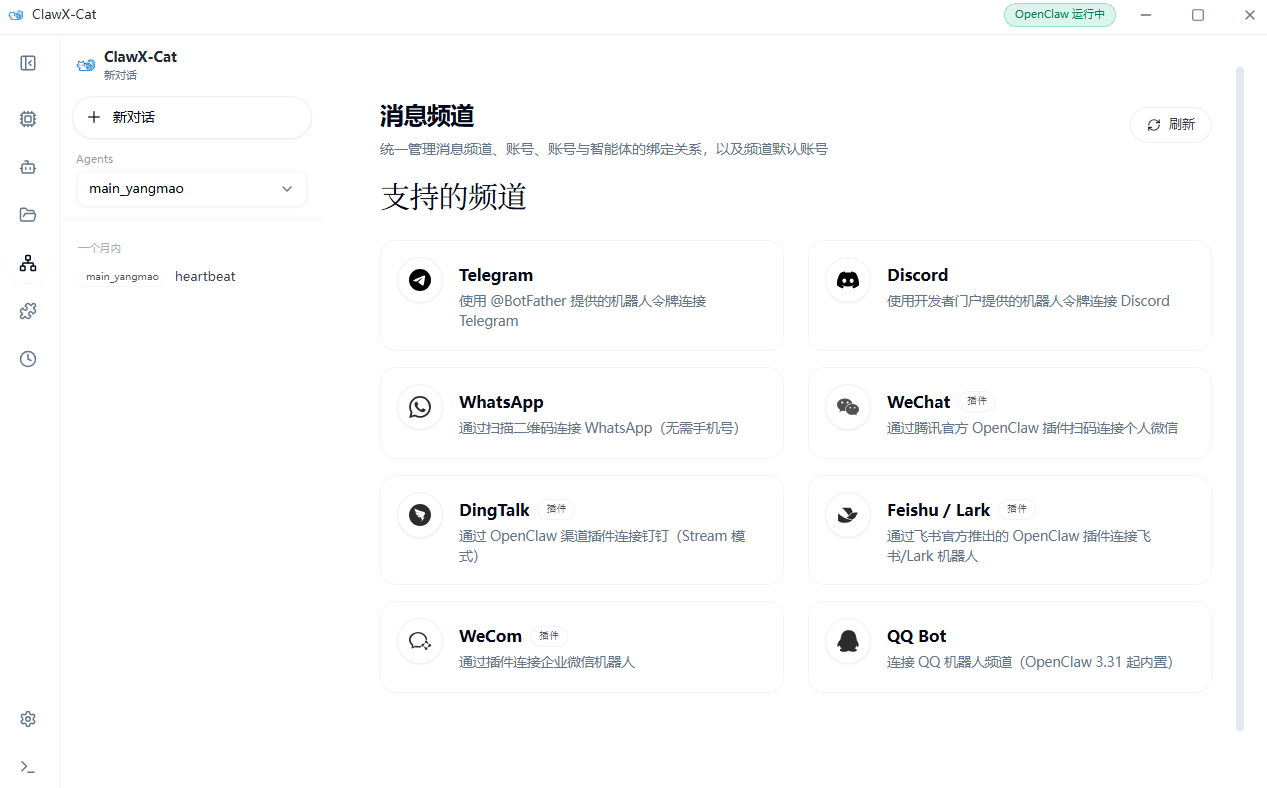Click the OpenClaw 运行中 status pill
This screenshot has width=1267, height=788.
[1059, 15]
